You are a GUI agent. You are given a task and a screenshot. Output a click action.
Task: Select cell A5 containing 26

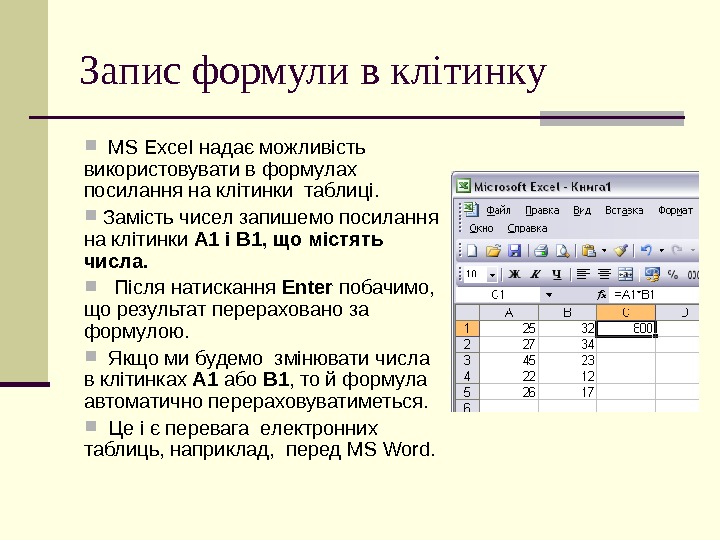[509, 392]
